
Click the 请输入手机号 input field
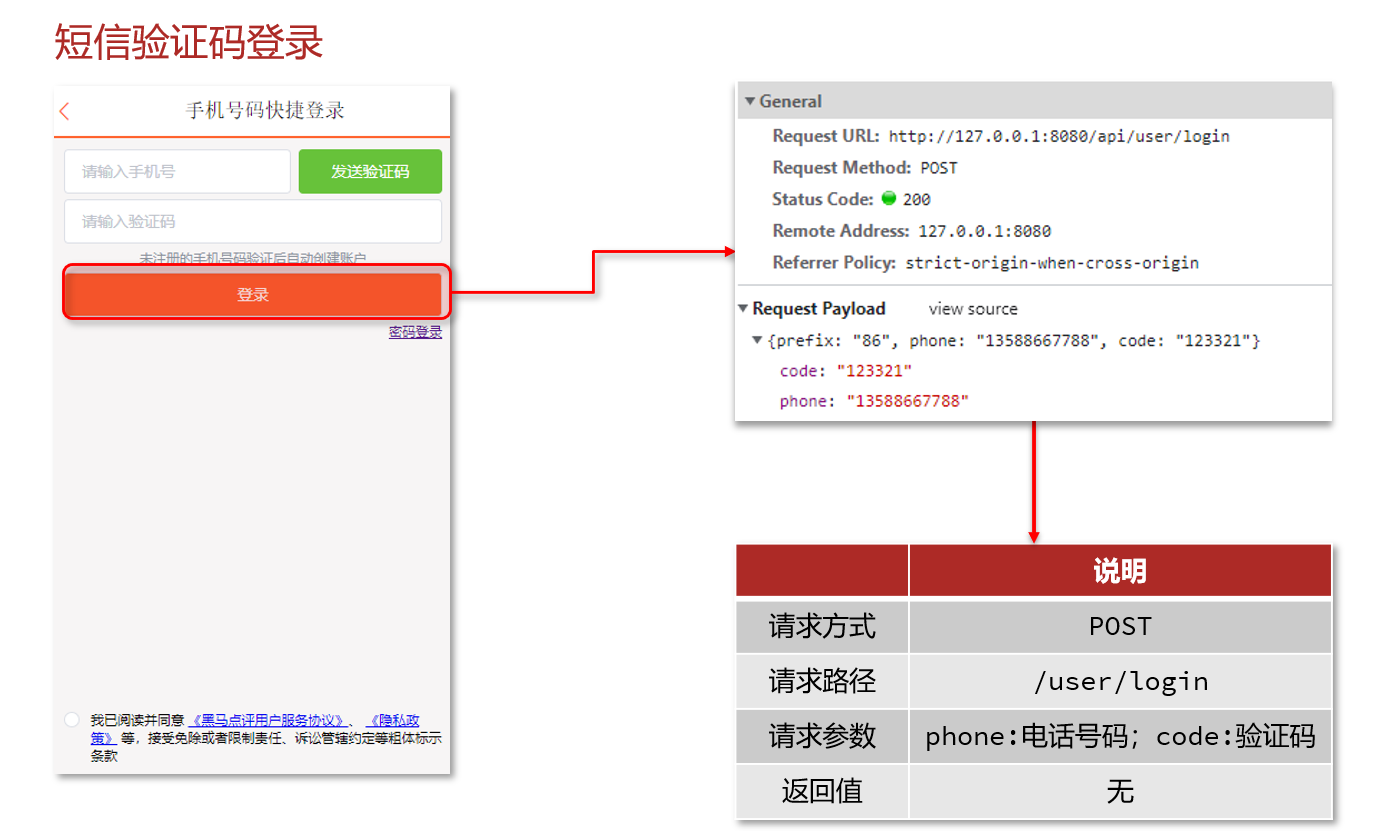[177, 171]
